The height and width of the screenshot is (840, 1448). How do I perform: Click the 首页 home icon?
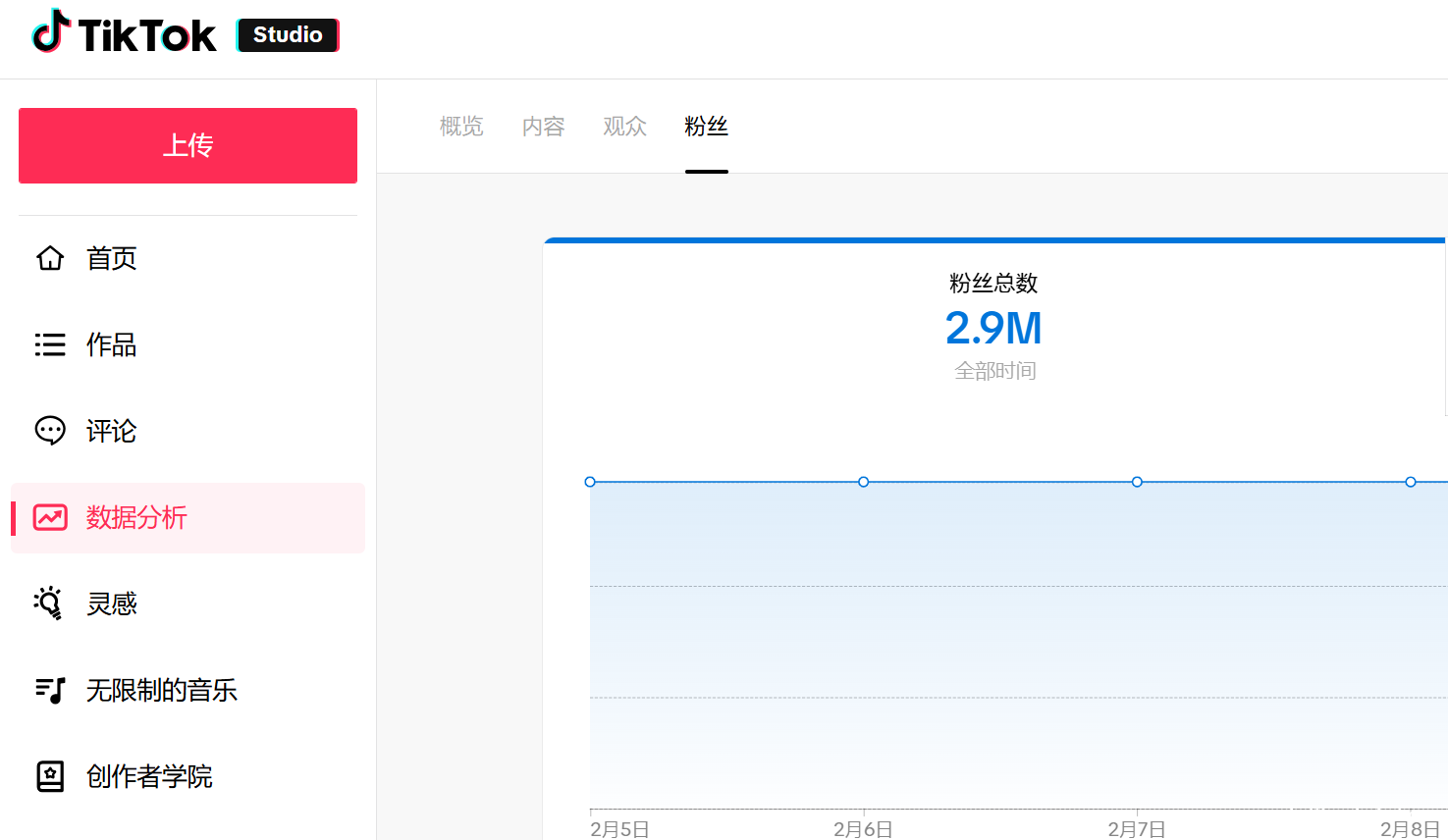point(50,258)
